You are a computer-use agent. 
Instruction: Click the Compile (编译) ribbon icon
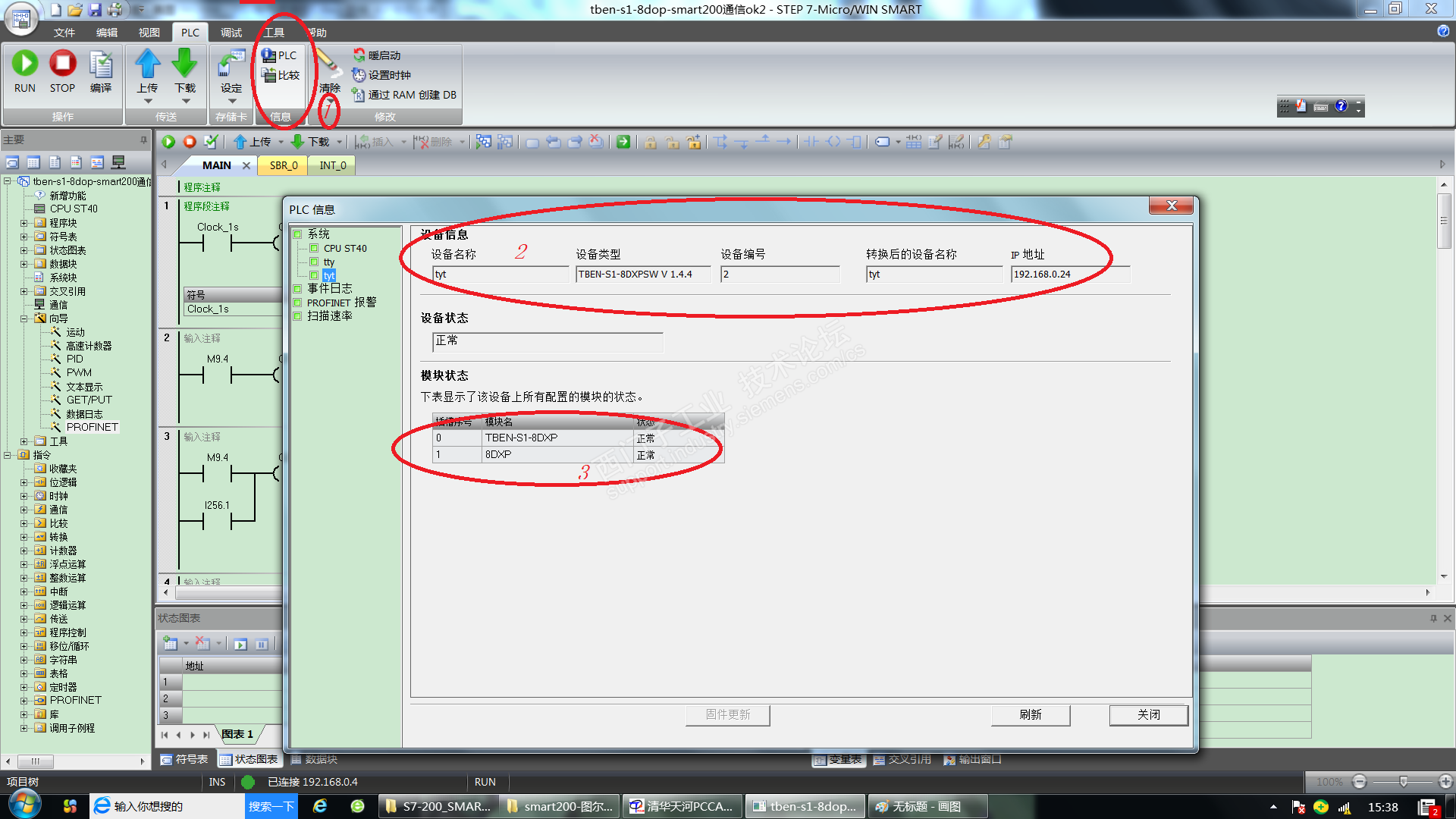(101, 65)
